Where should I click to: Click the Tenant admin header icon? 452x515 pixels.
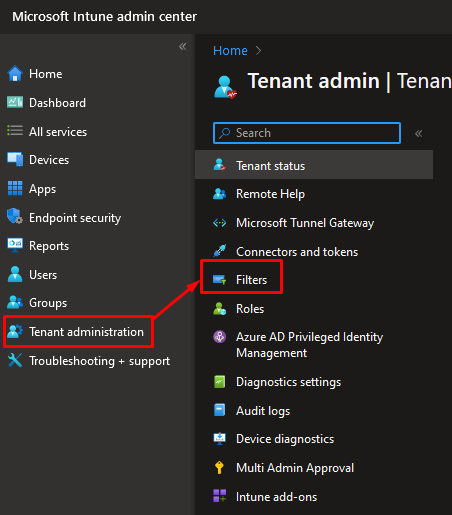[225, 87]
